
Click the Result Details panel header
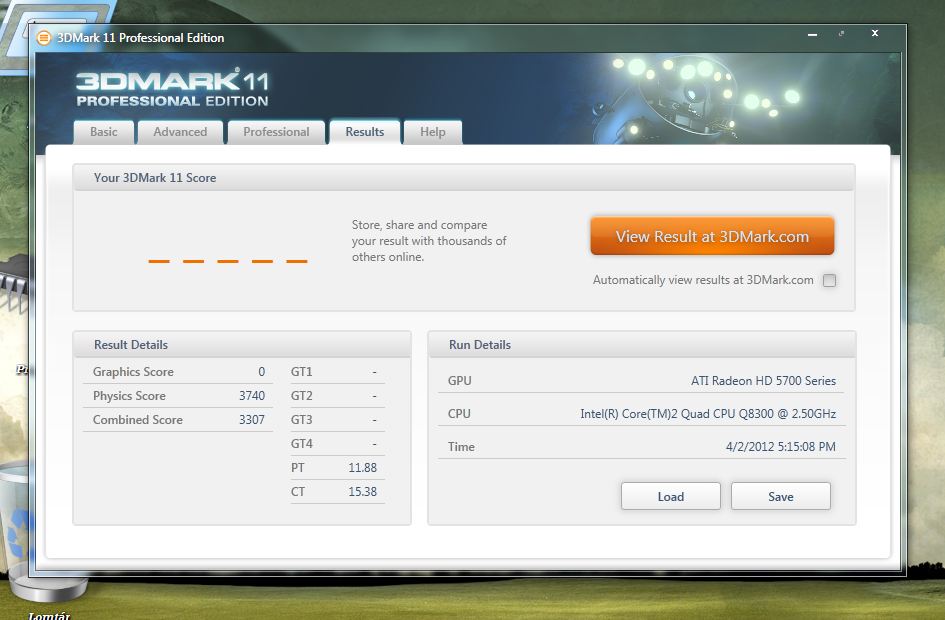242,345
